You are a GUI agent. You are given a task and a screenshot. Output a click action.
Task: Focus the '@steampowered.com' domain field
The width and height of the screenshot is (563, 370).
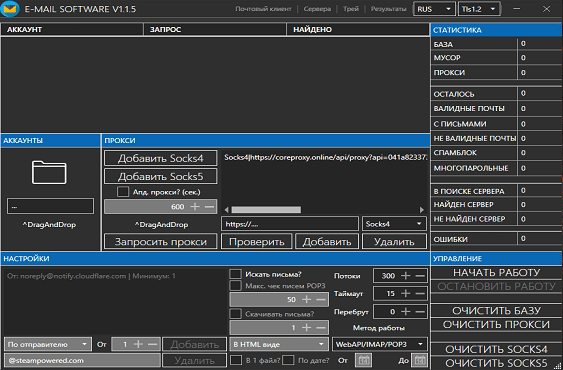(82, 360)
